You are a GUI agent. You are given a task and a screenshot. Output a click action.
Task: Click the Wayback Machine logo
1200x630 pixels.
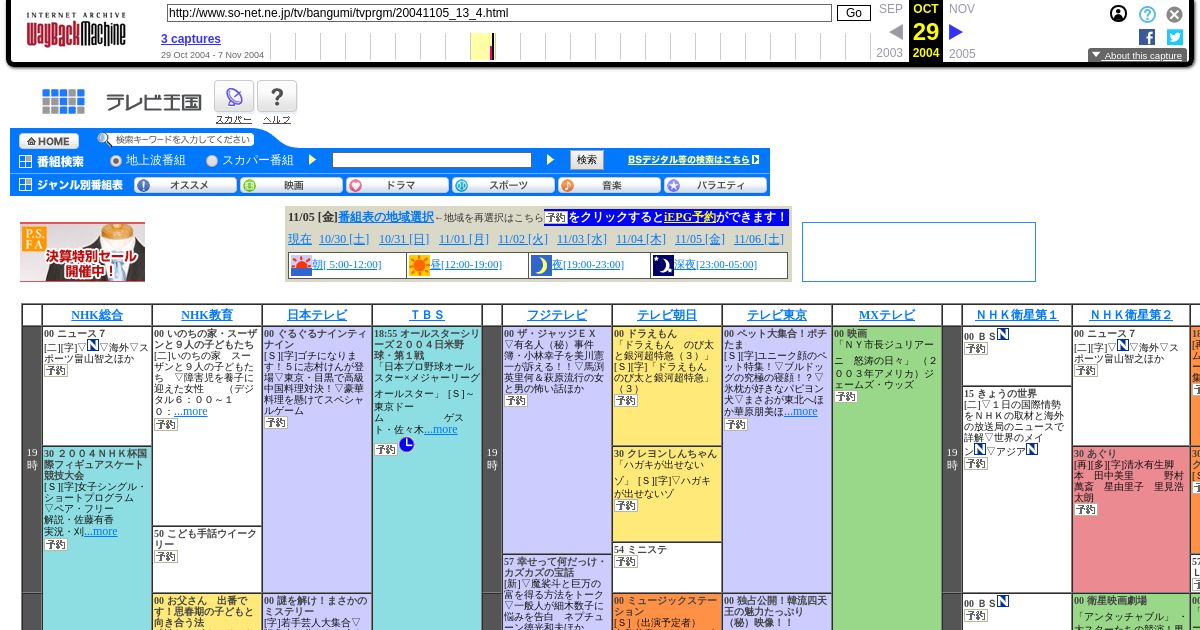[76, 31]
